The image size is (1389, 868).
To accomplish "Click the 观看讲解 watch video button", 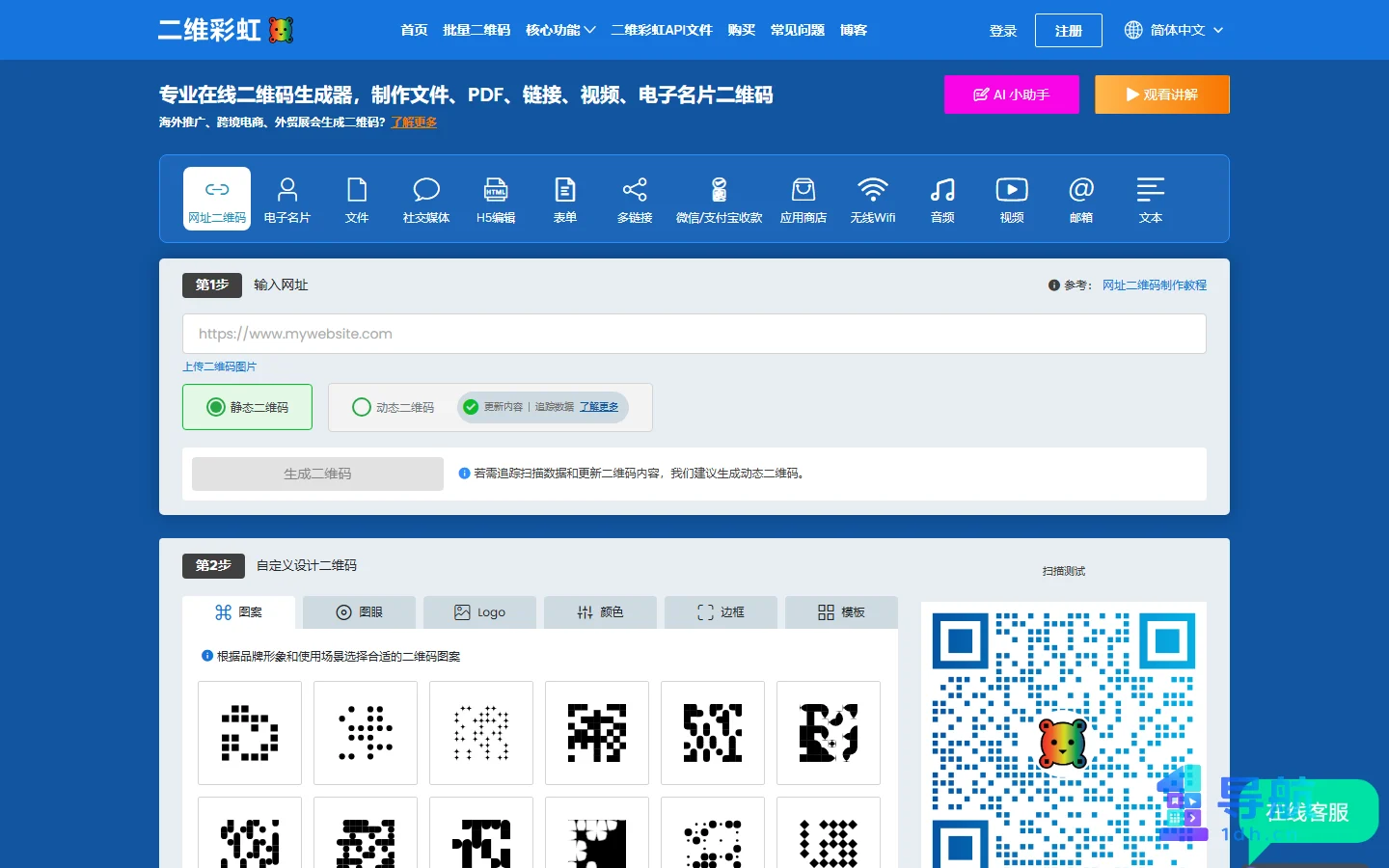I will pos(1162,95).
